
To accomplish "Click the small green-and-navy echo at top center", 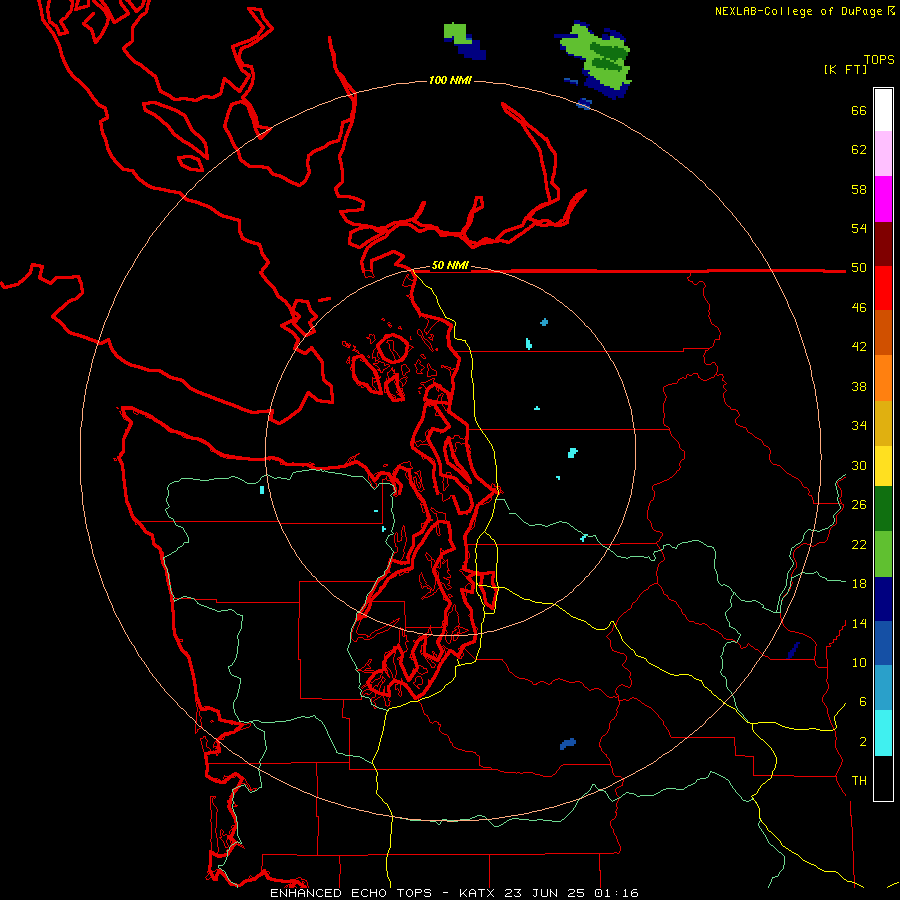I will [x=464, y=41].
